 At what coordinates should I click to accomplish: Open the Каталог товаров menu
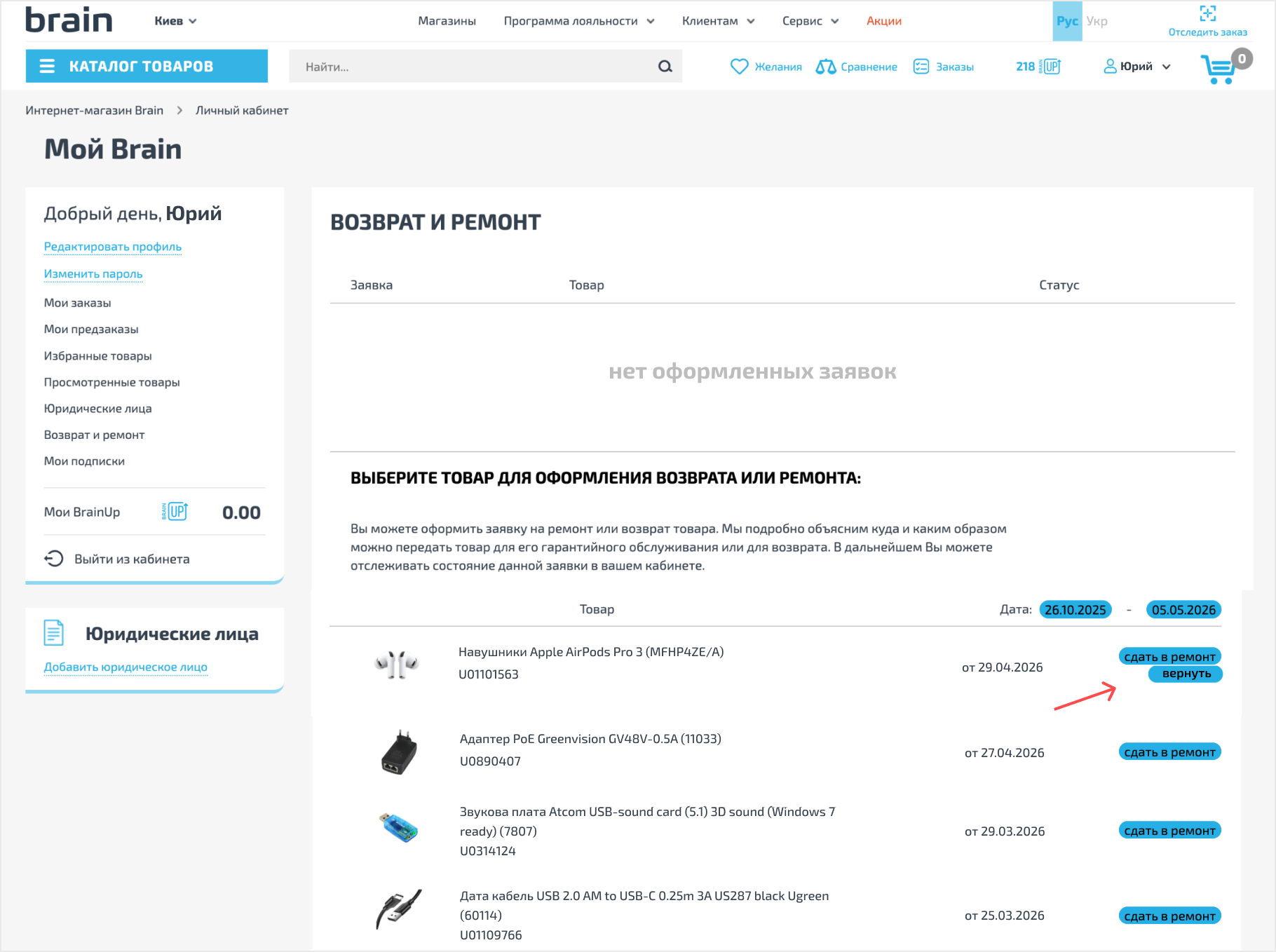coord(147,66)
